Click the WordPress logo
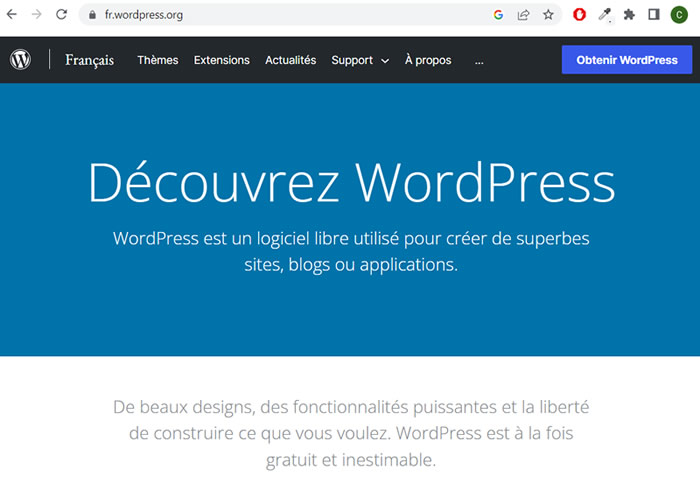The width and height of the screenshot is (700, 490). click(21, 60)
